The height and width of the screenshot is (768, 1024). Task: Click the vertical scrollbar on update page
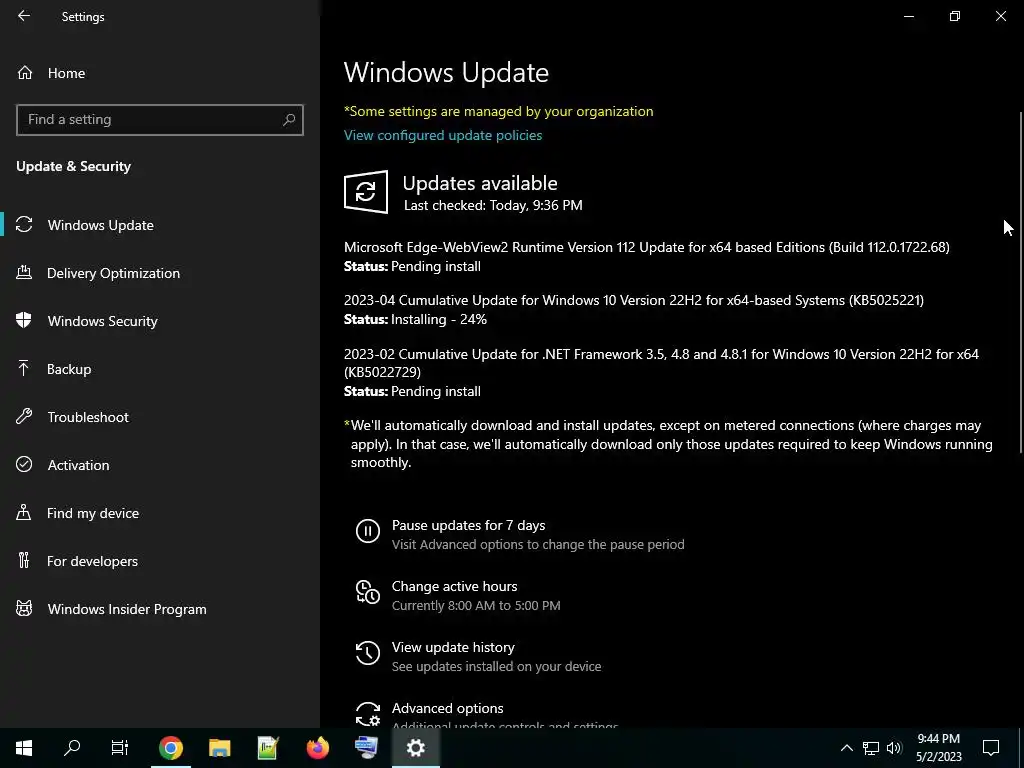[1021, 282]
